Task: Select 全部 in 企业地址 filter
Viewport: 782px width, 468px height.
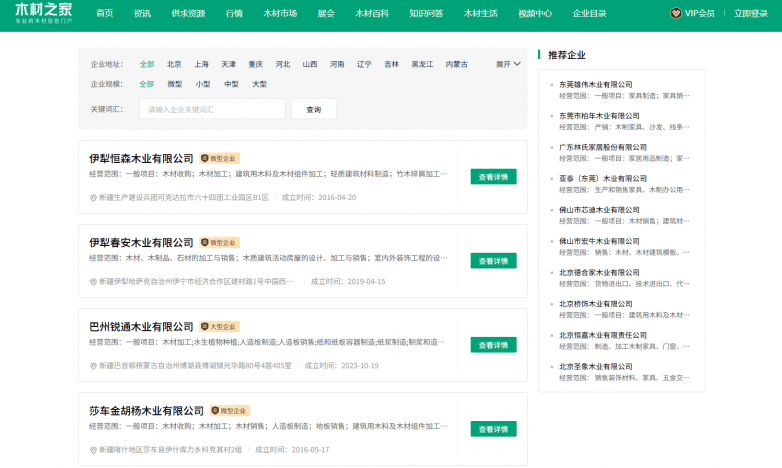Action: point(147,64)
